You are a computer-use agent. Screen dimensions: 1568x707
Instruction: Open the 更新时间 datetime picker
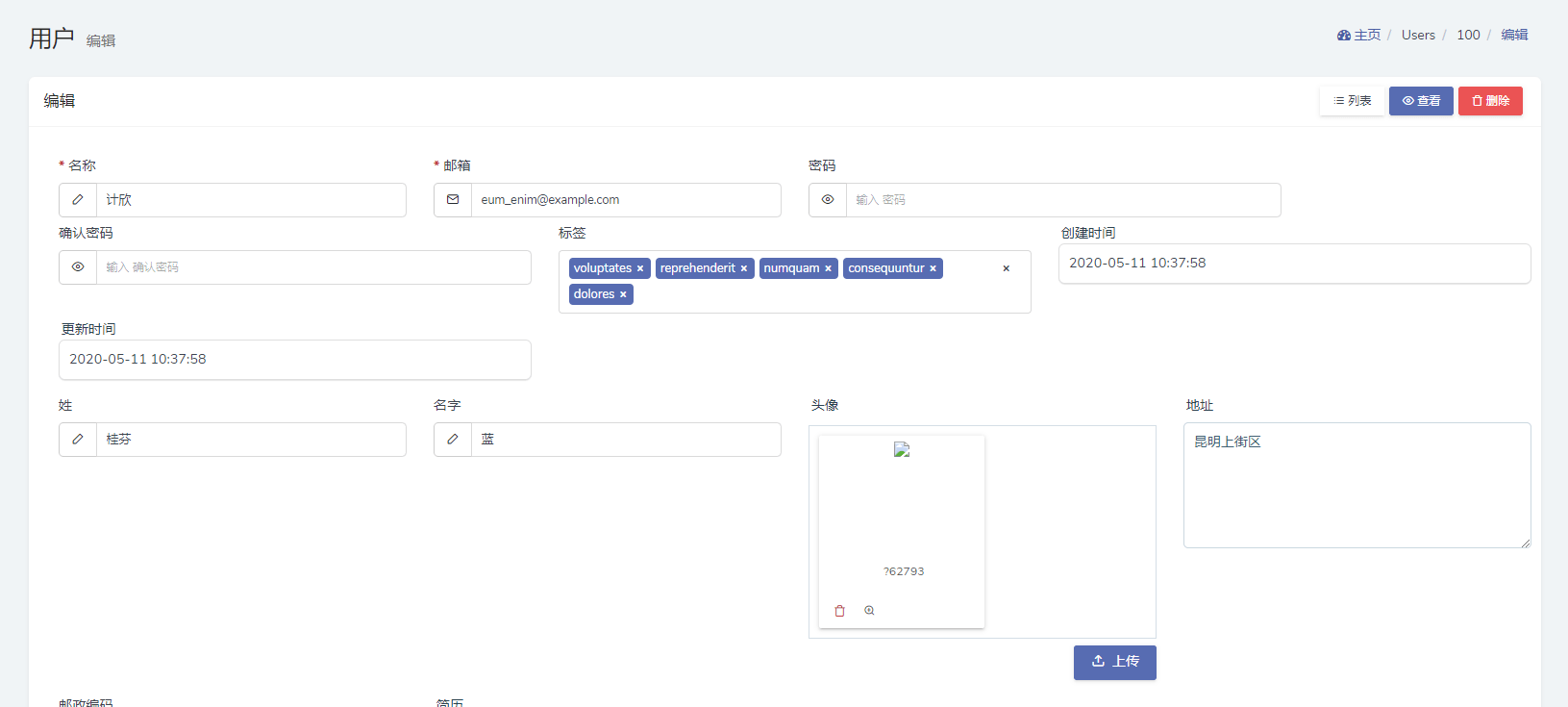tap(294, 360)
